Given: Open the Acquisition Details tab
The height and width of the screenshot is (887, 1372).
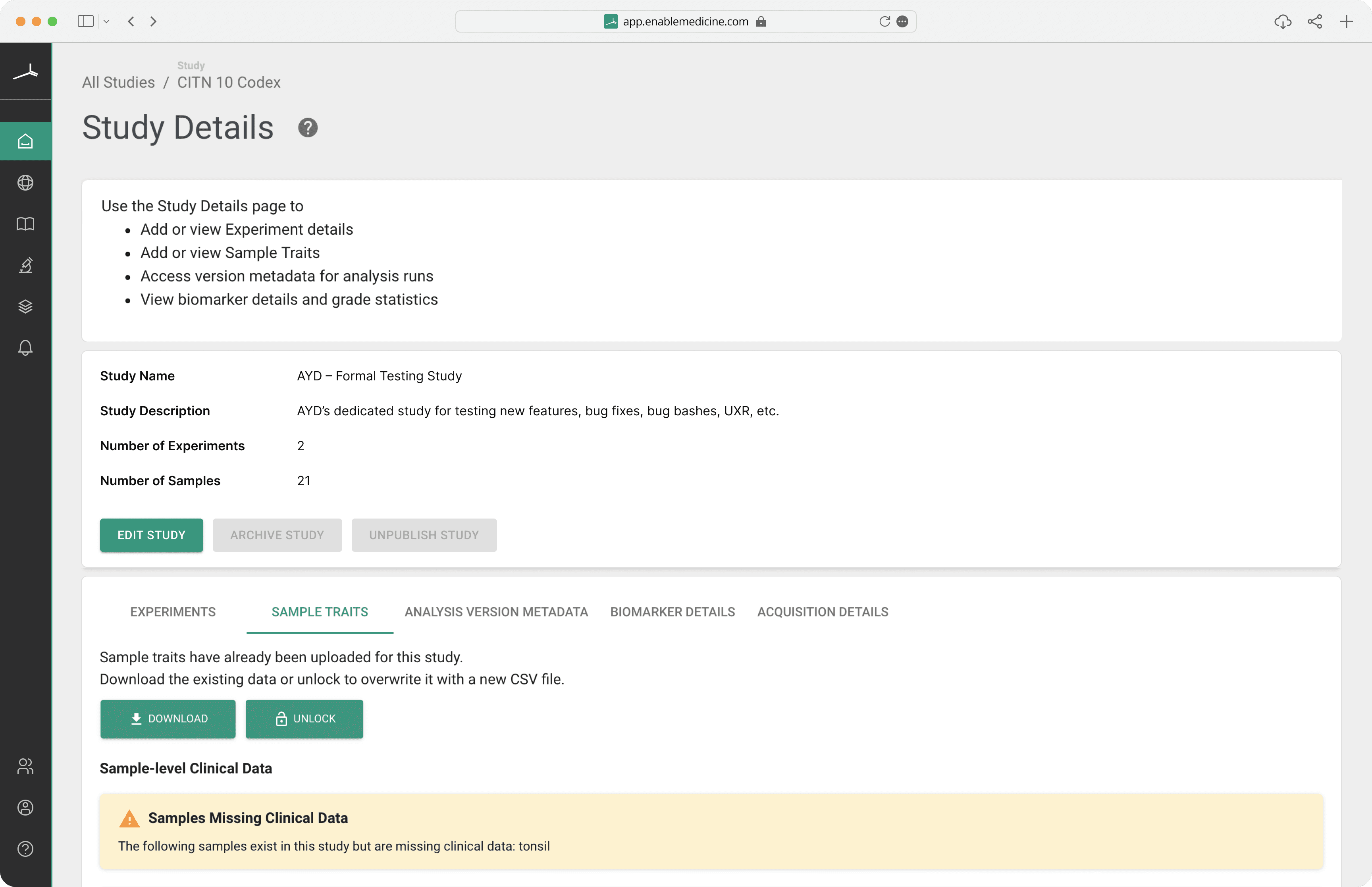Looking at the screenshot, I should tap(823, 612).
